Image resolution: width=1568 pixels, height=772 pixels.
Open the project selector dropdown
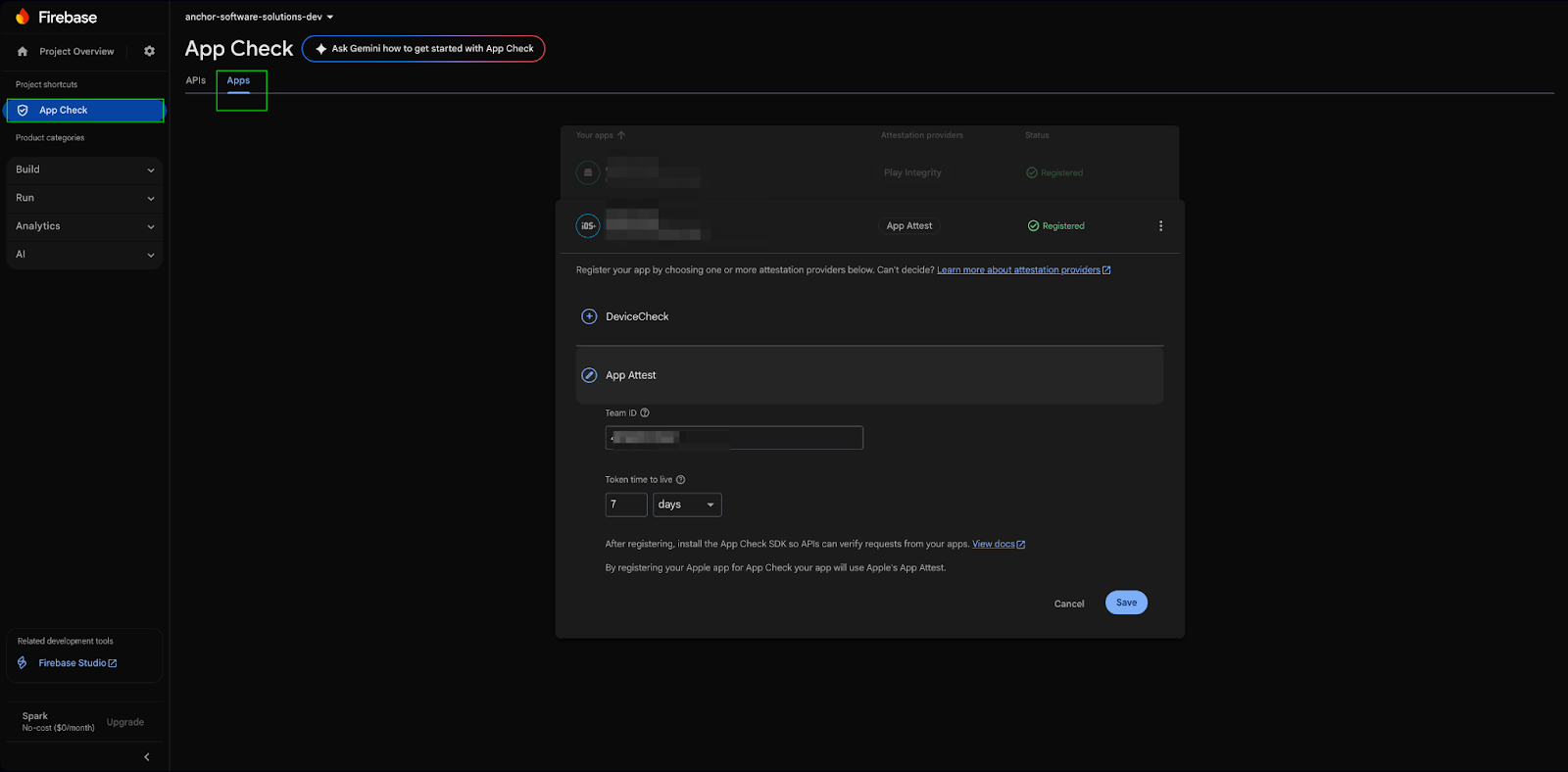[260, 17]
